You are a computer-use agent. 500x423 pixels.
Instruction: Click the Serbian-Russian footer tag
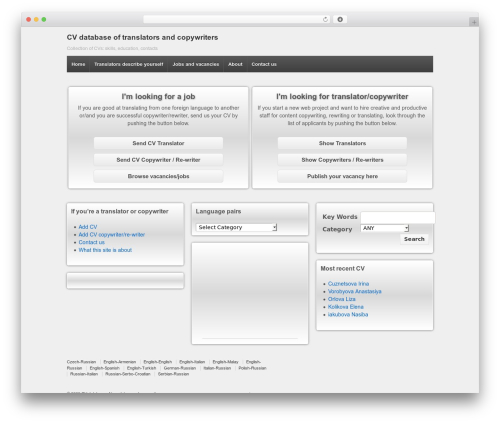(173, 374)
